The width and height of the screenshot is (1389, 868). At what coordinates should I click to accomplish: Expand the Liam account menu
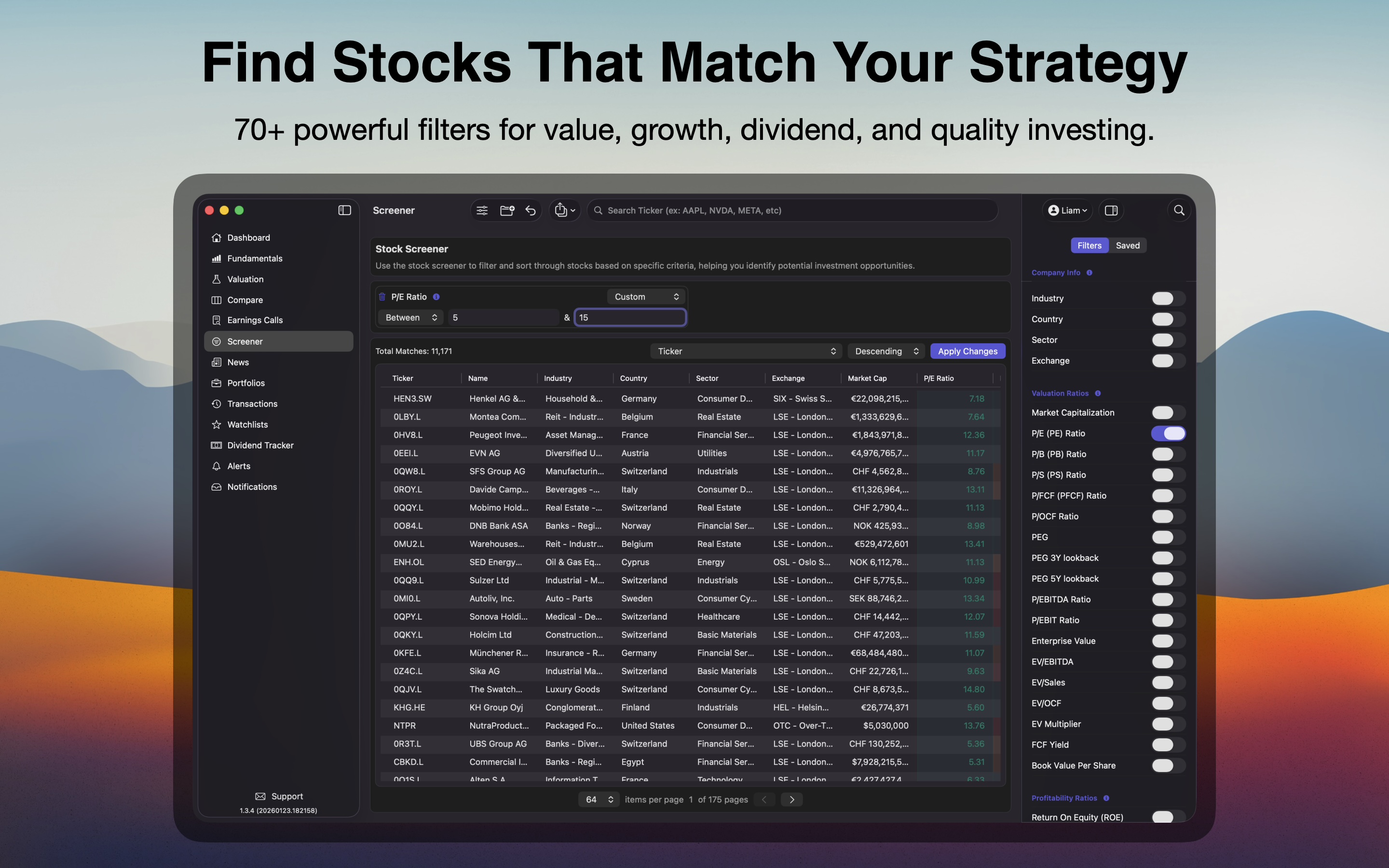tap(1067, 211)
